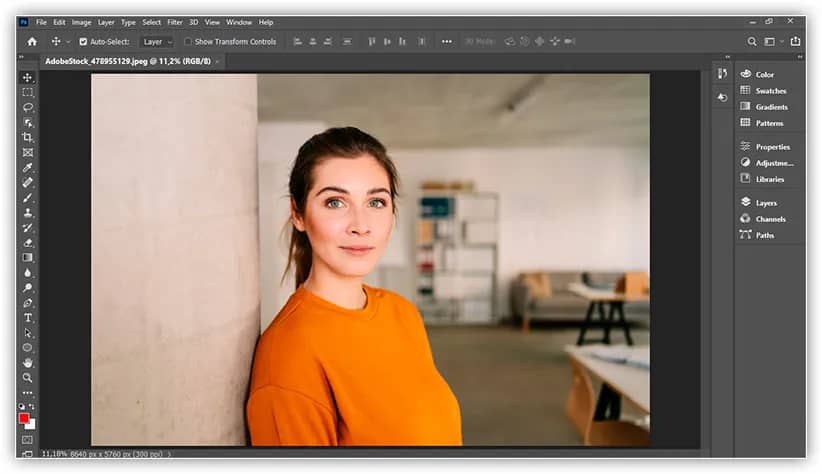Click the Home icon in options bar

pyautogui.click(x=32, y=42)
